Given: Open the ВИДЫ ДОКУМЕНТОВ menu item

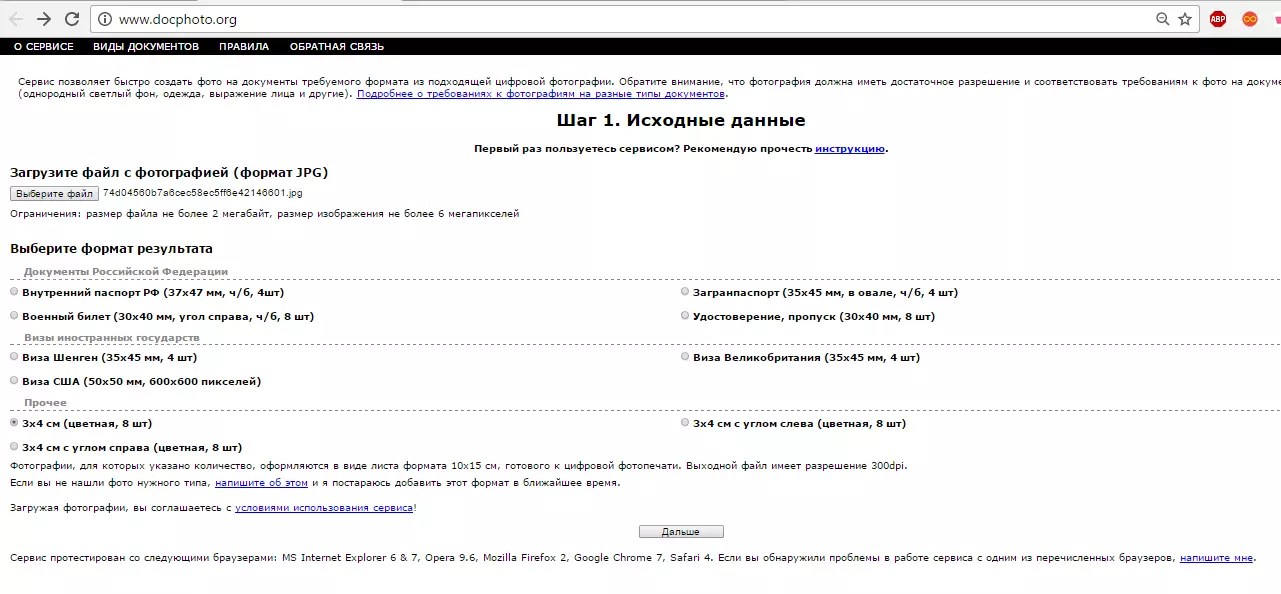Looking at the screenshot, I should (146, 46).
